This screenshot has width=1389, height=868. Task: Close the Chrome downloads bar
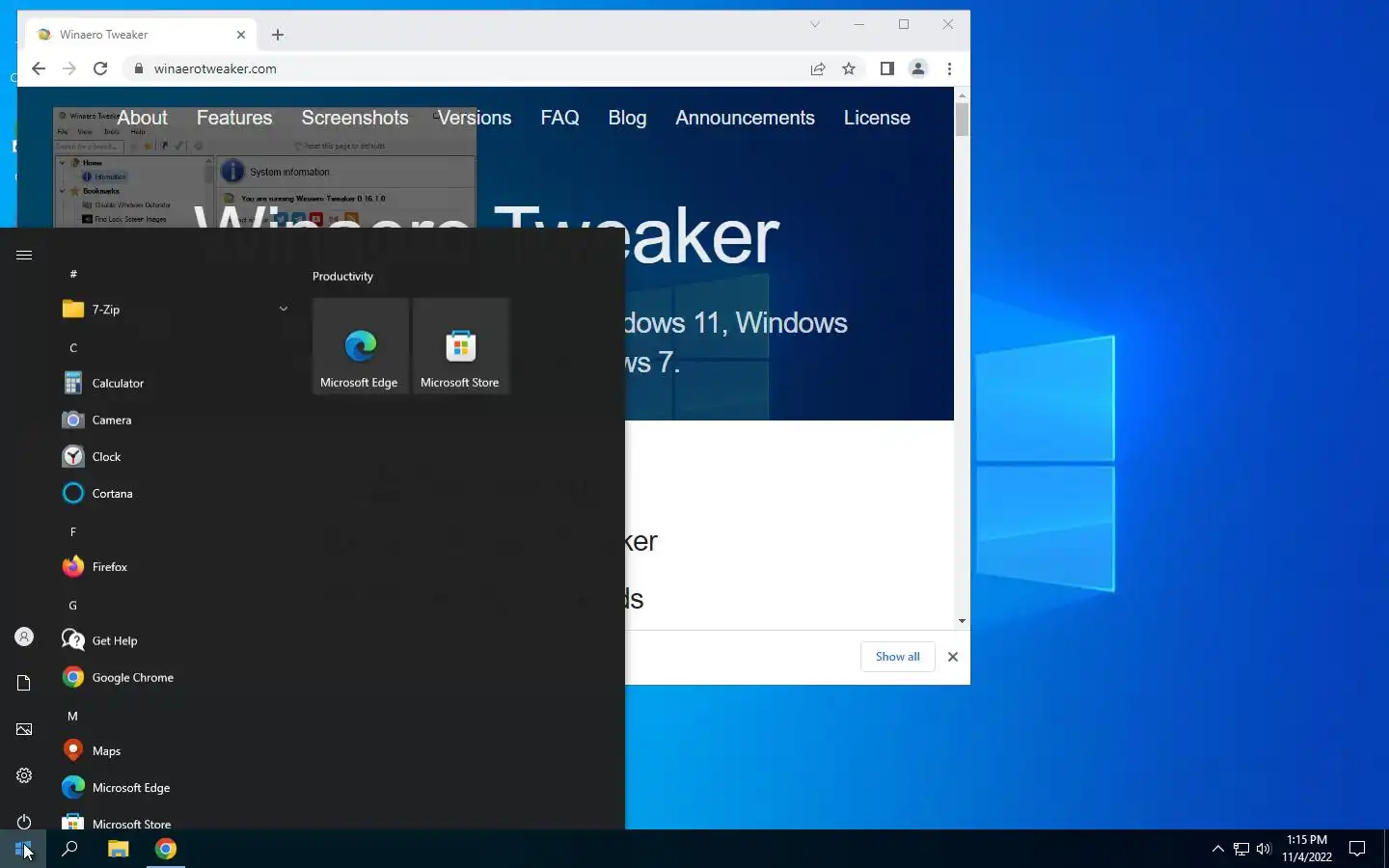click(x=953, y=657)
